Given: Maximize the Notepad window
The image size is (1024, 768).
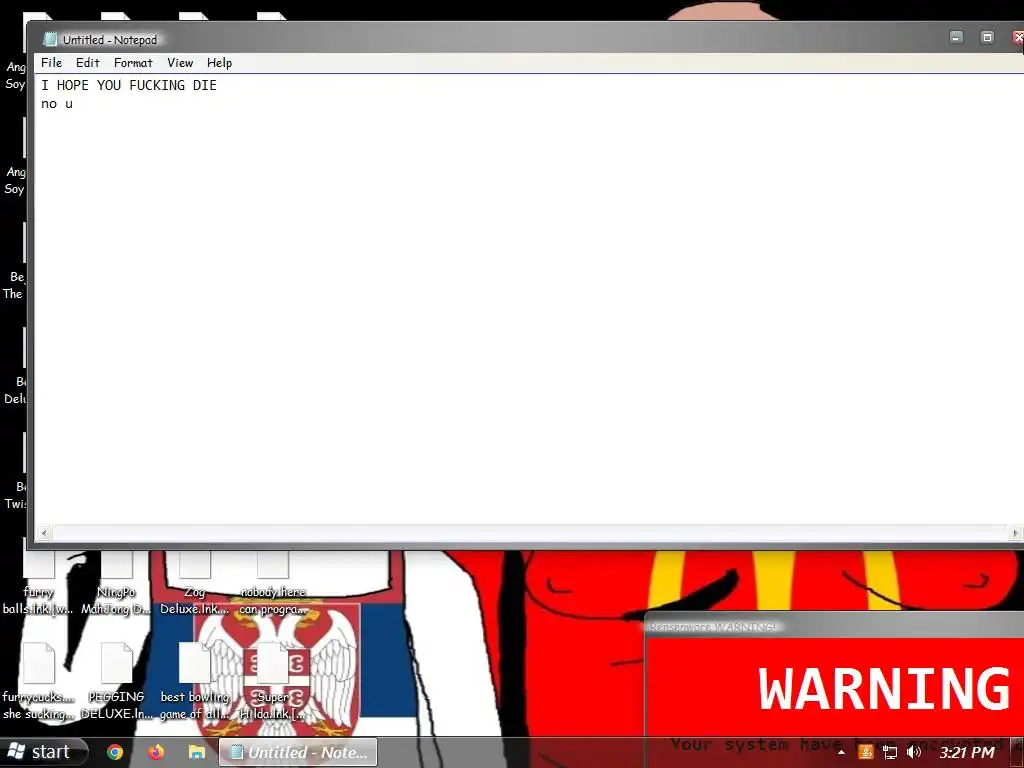Looking at the screenshot, I should pyautogui.click(x=987, y=37).
